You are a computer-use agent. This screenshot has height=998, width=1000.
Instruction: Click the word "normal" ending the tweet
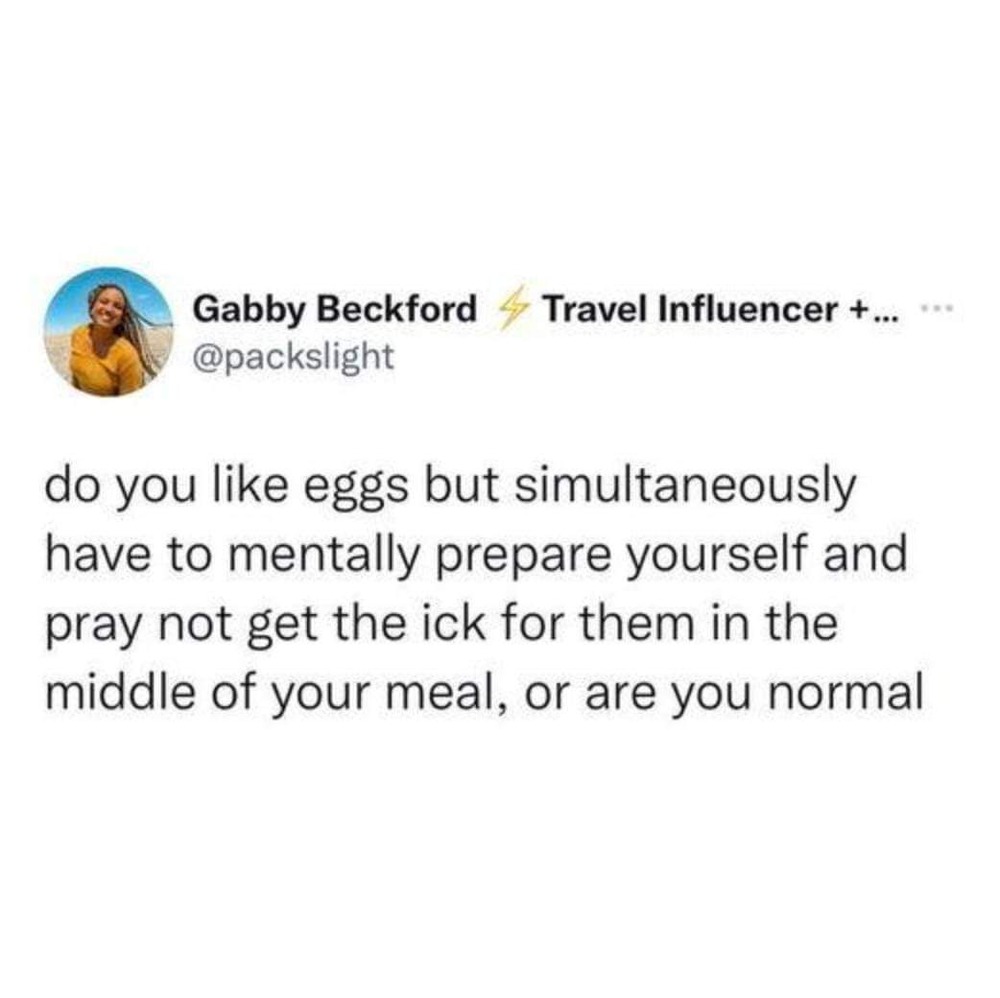848,690
